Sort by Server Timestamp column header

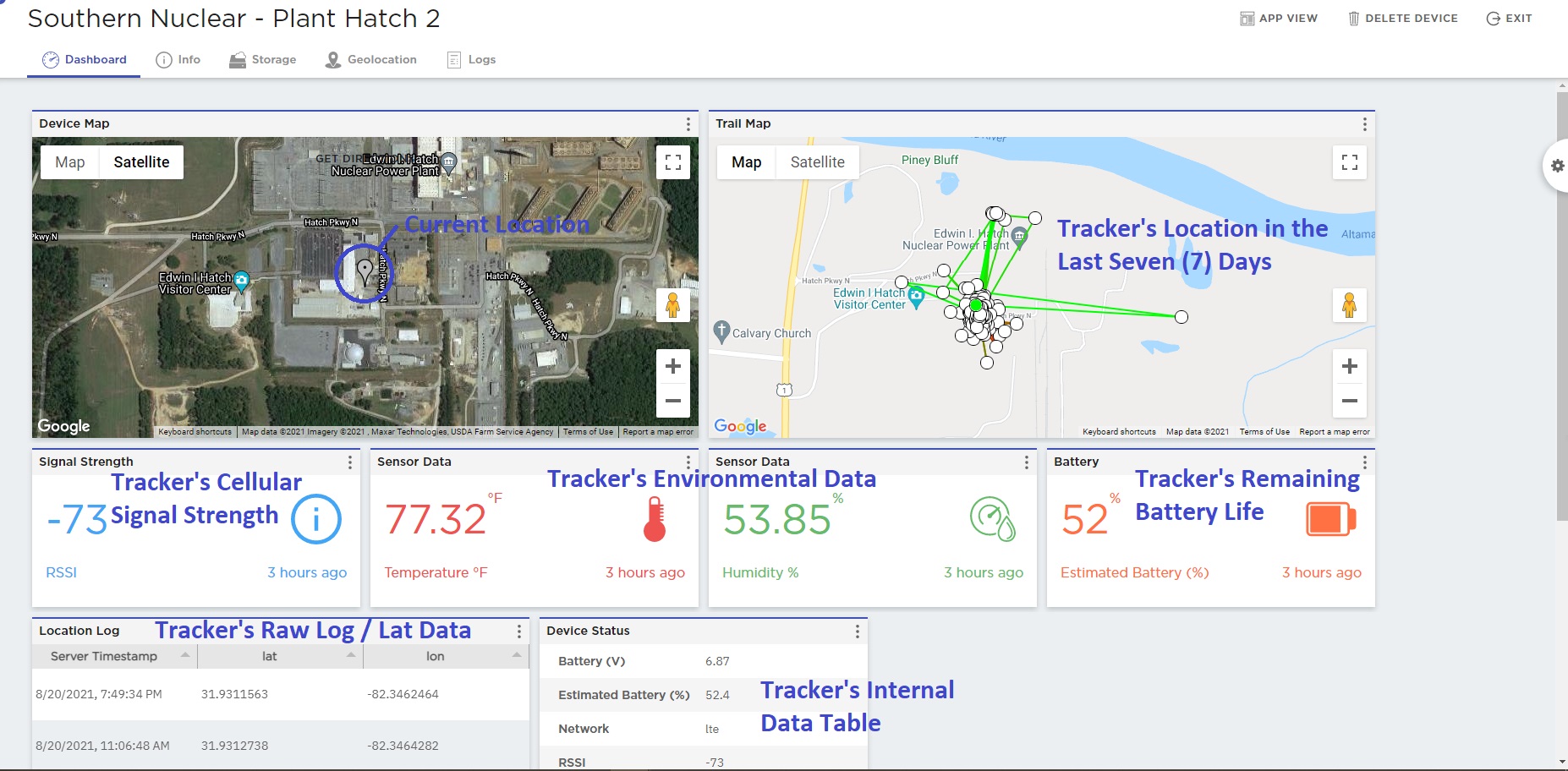(x=104, y=656)
